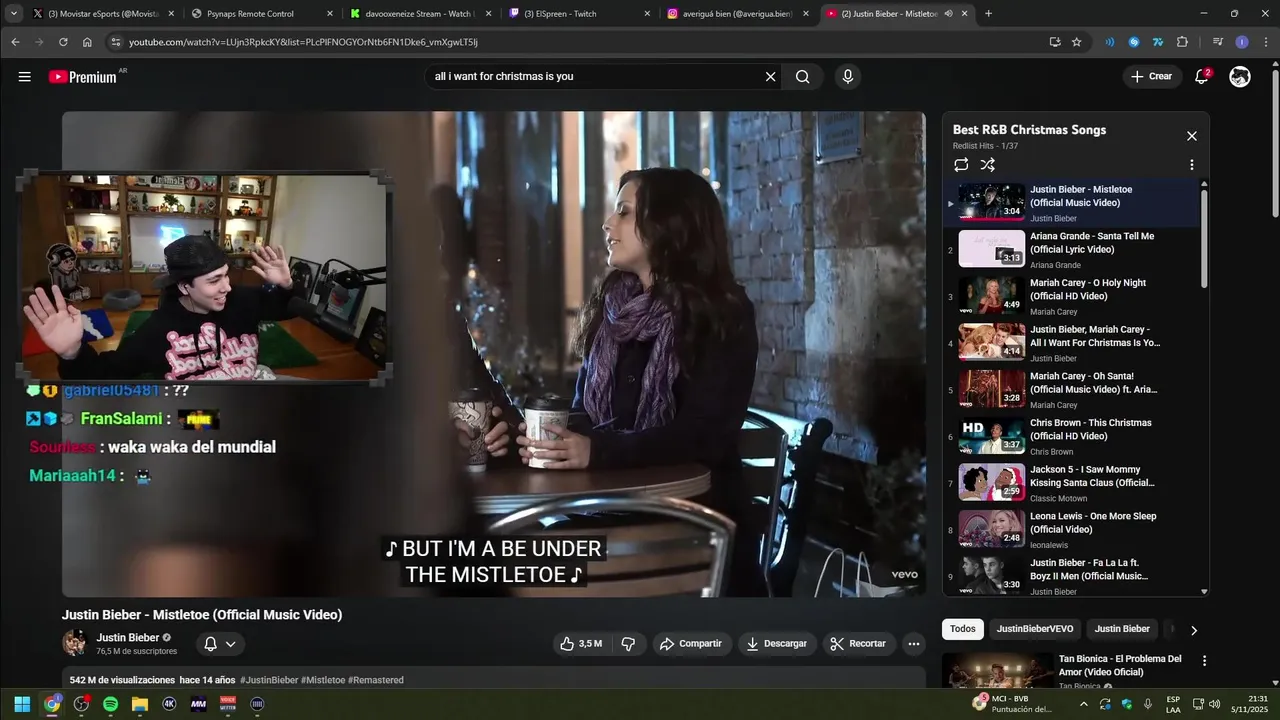Open Spotify from the taskbar
Screen dimensions: 1280x720
point(111,704)
